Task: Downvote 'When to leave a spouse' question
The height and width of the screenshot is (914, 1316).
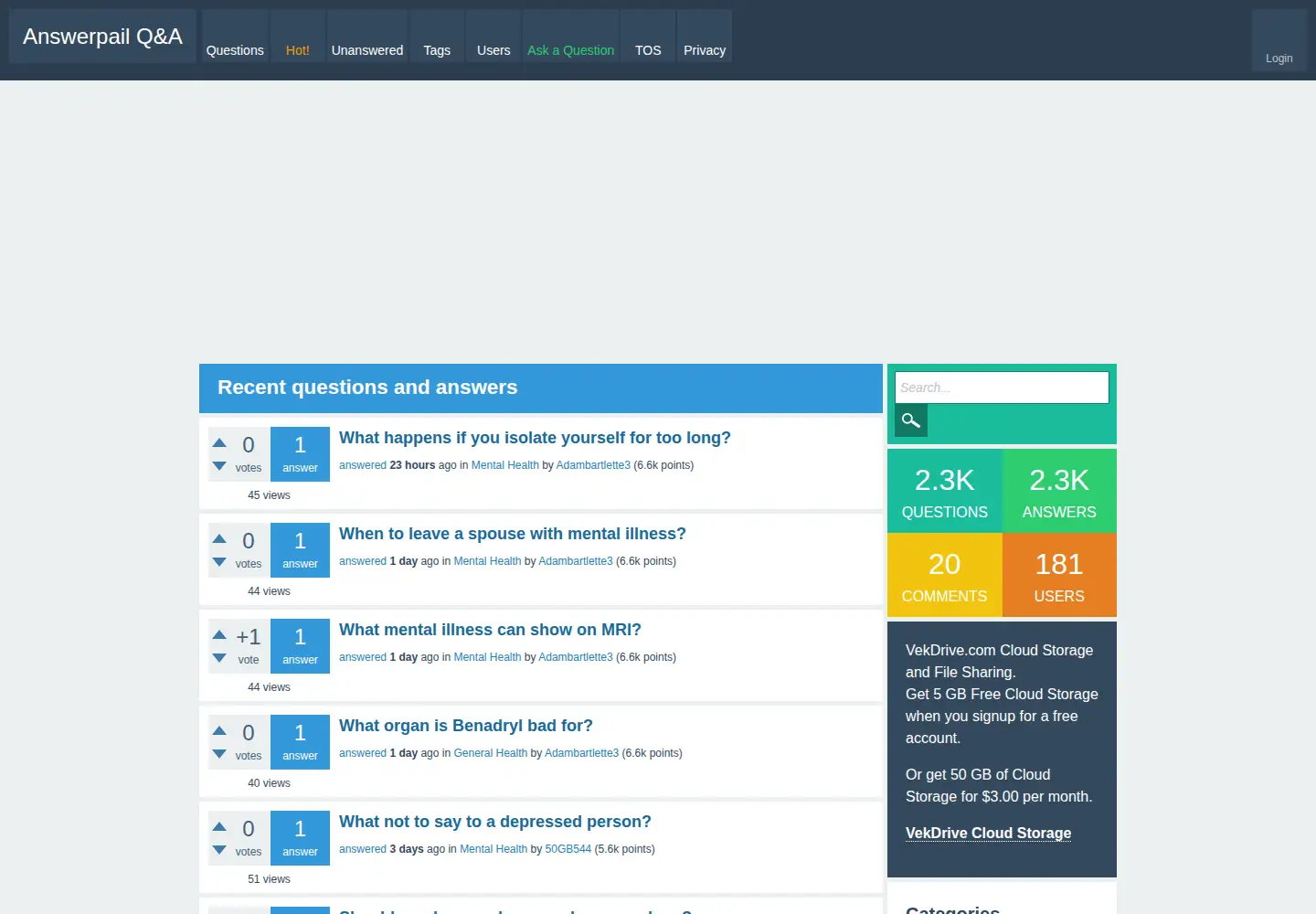Action: [x=219, y=562]
